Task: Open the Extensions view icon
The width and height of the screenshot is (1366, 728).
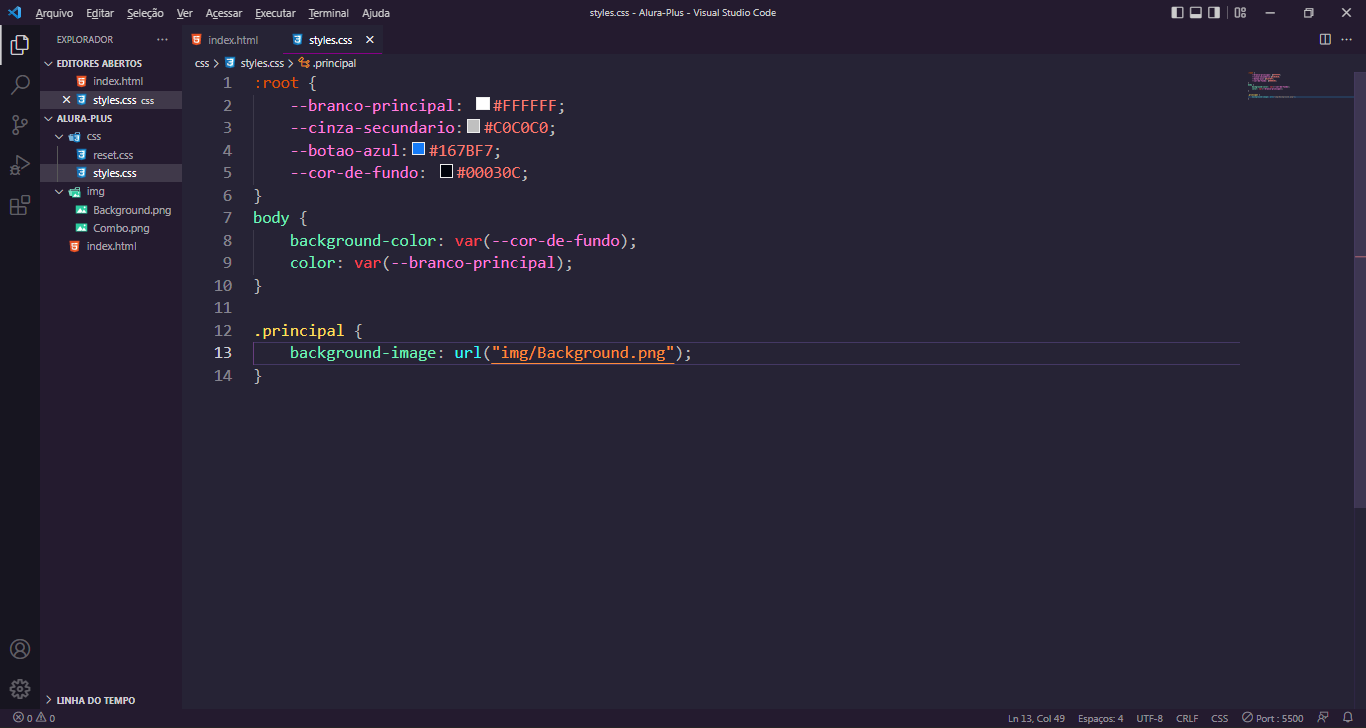Action: (x=20, y=205)
